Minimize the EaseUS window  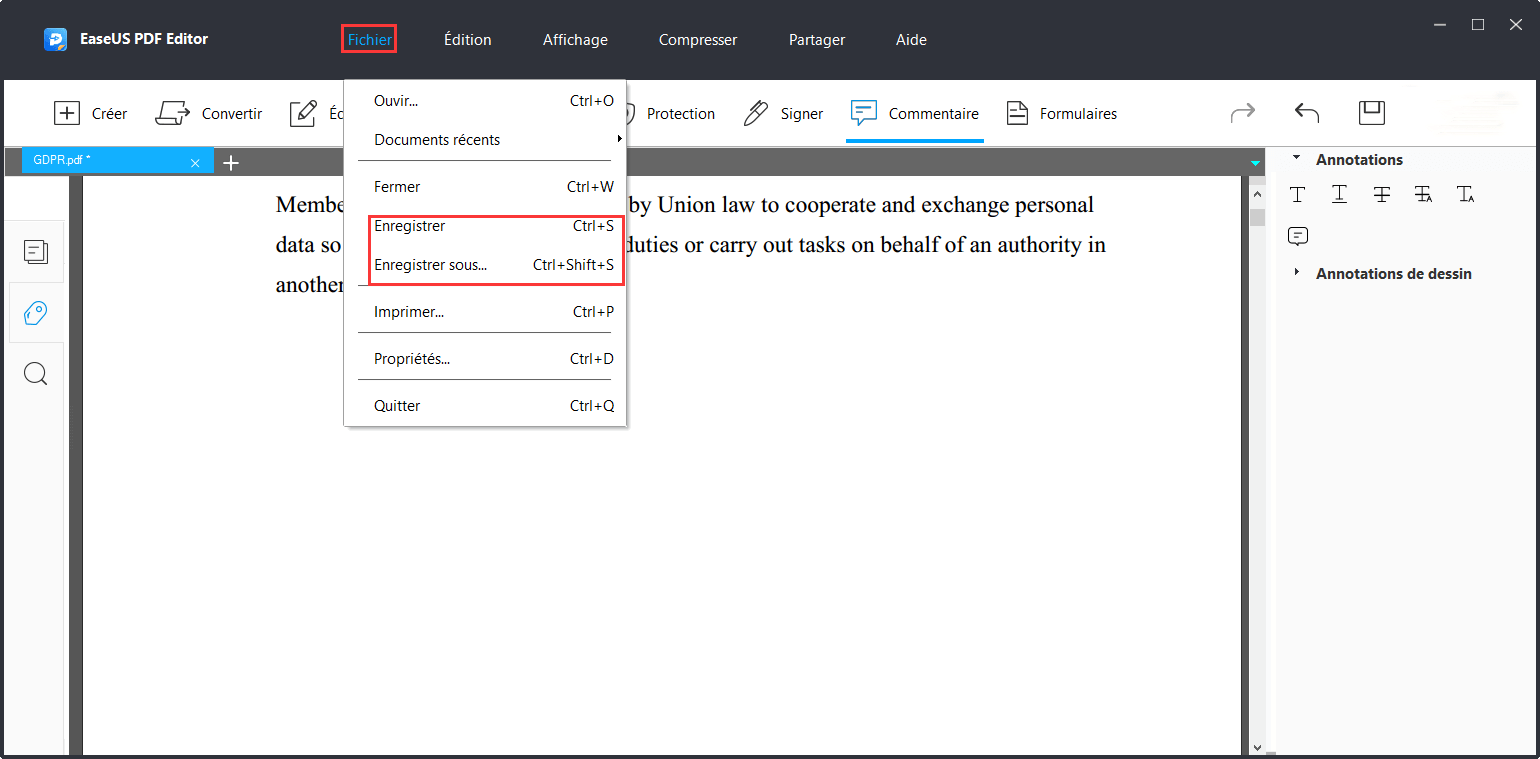point(1440,24)
